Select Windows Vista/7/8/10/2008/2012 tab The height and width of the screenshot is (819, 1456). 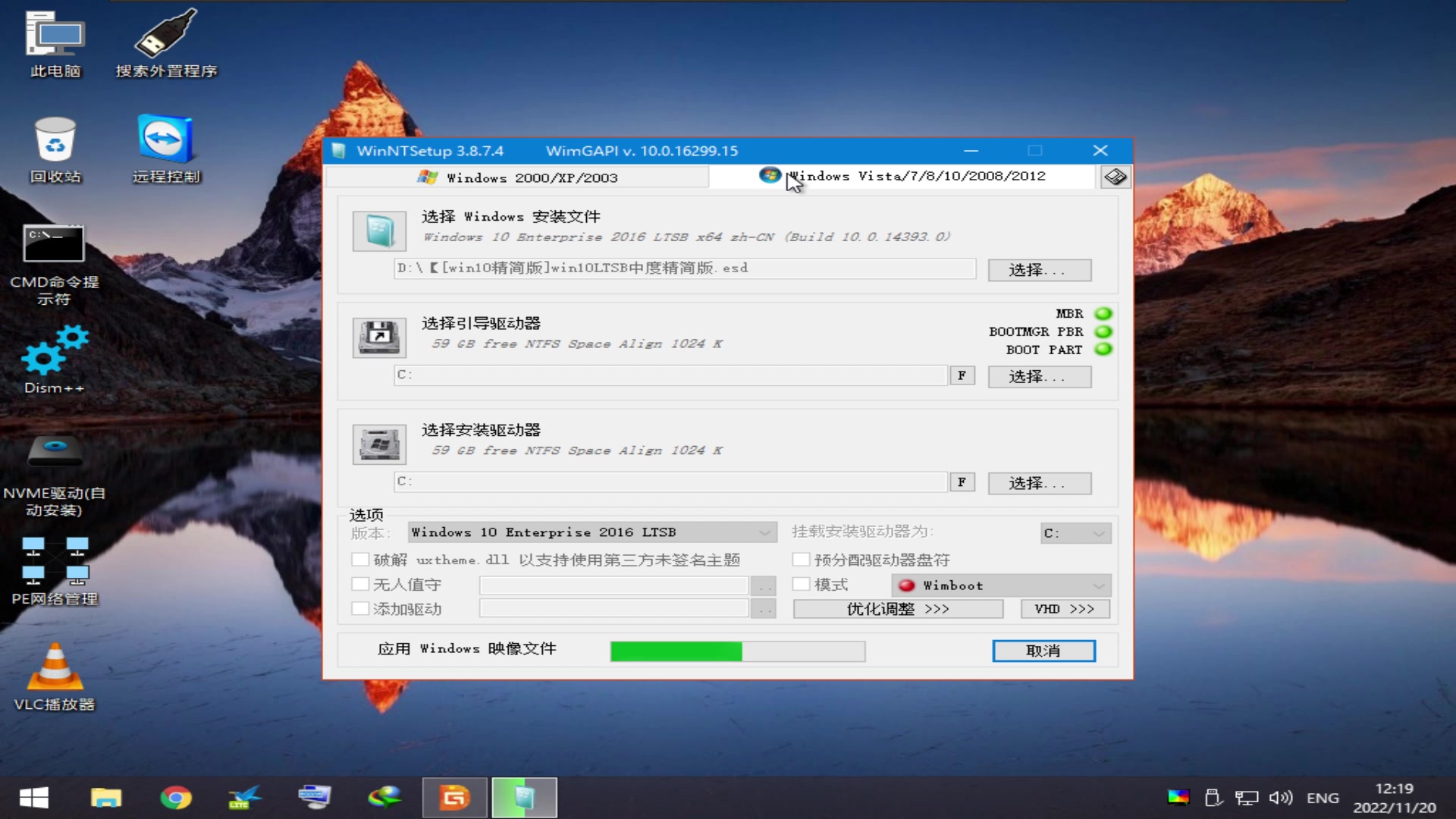902,176
